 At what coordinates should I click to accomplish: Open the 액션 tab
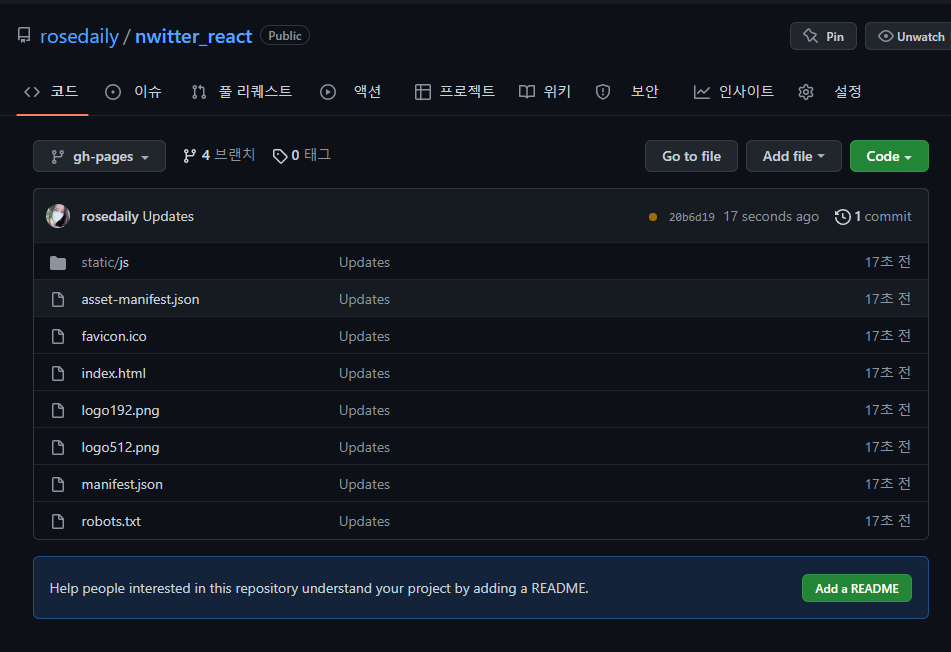[351, 92]
